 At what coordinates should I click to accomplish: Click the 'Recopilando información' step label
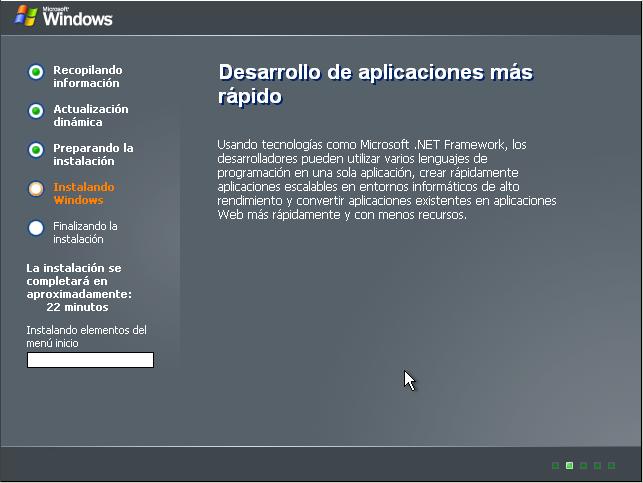coord(88,77)
